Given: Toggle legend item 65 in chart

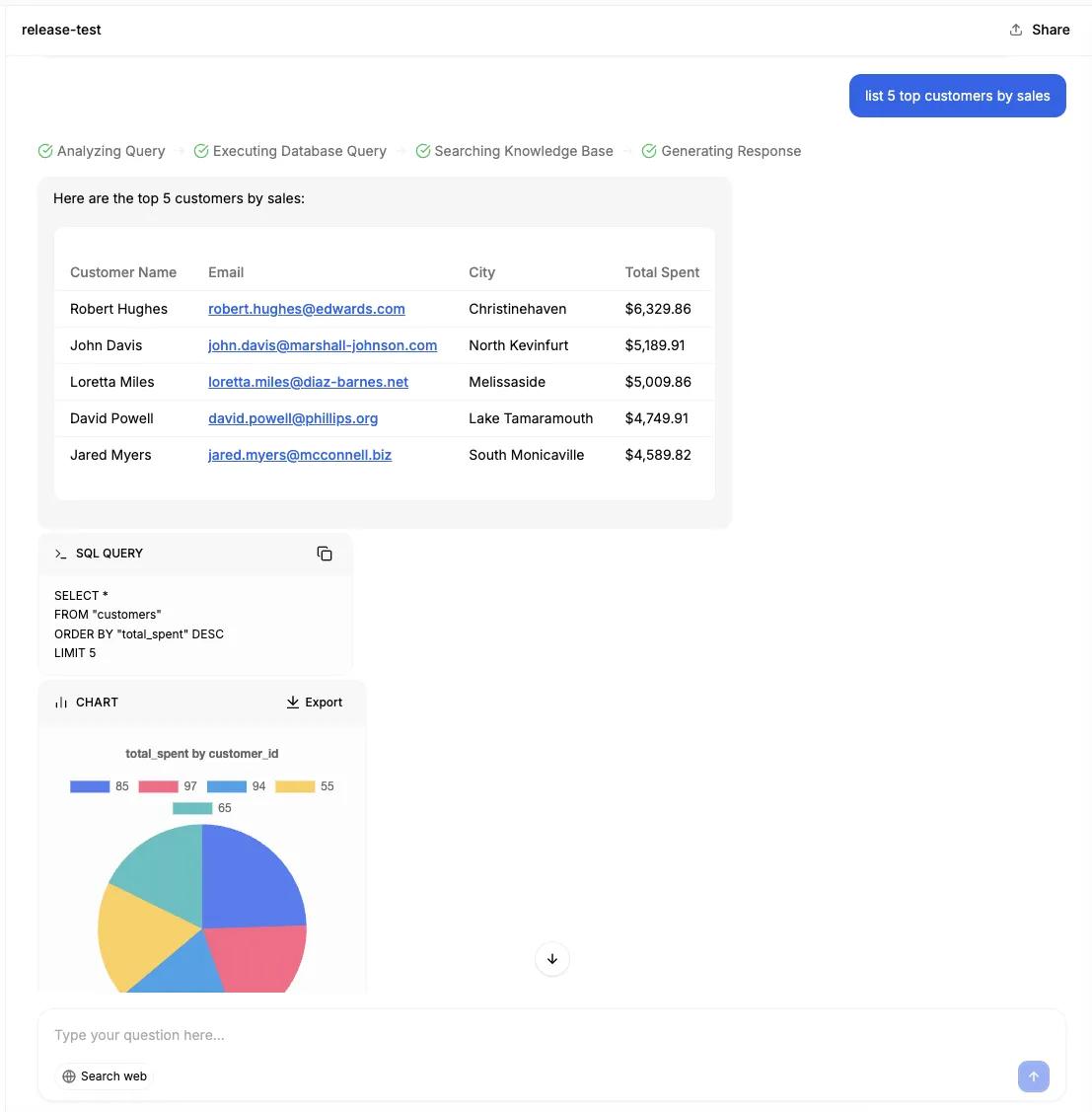Looking at the screenshot, I should [202, 808].
